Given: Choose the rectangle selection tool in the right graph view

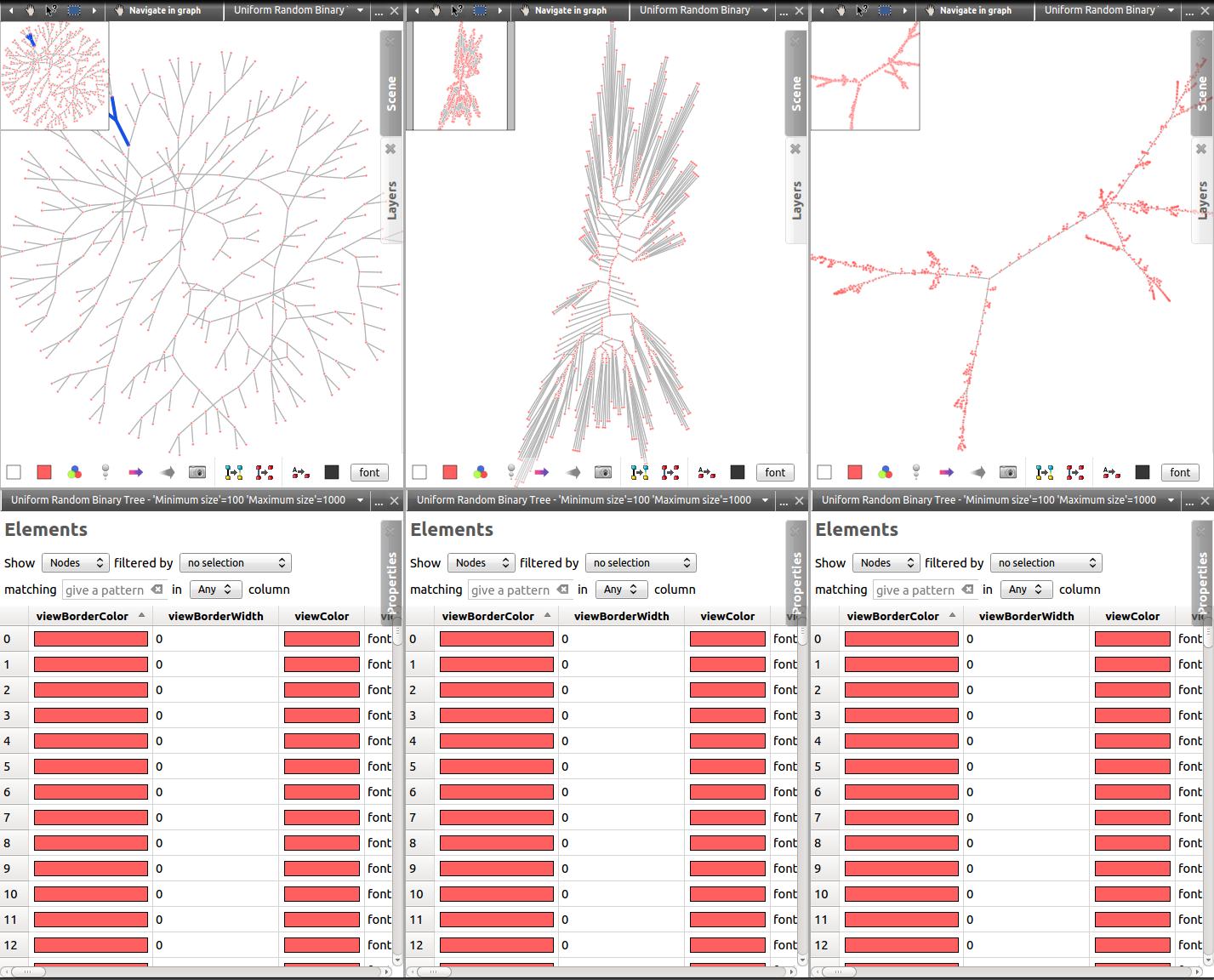Looking at the screenshot, I should coord(885,10).
